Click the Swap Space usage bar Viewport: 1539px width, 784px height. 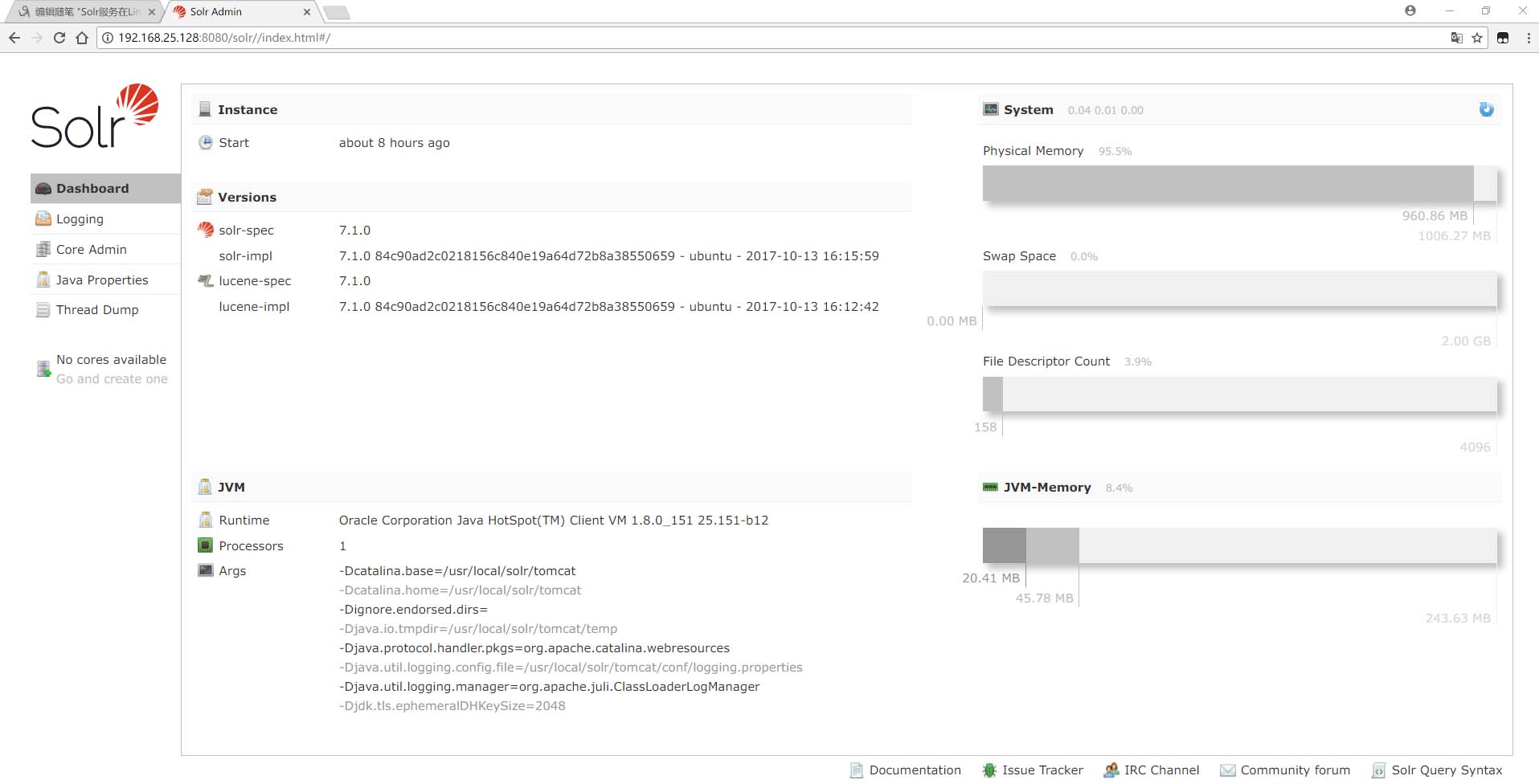point(1239,288)
